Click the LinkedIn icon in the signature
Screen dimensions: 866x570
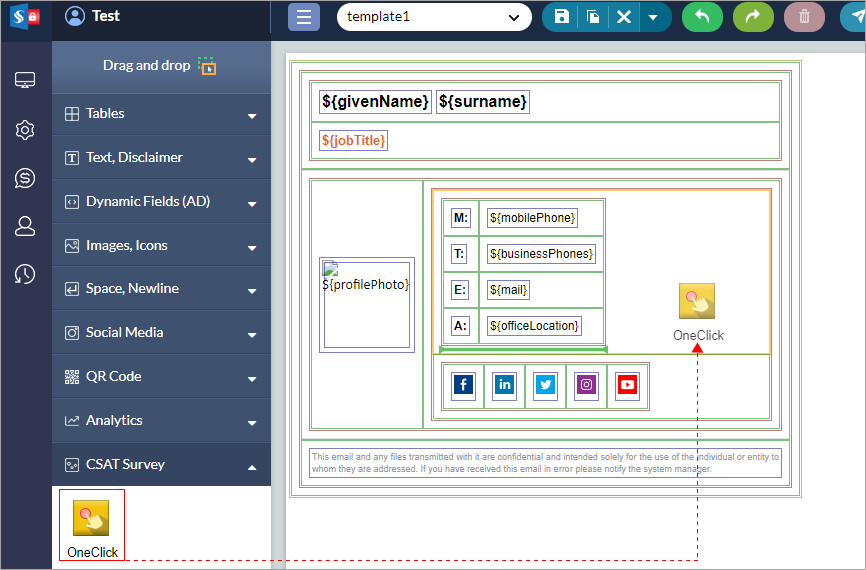505,385
